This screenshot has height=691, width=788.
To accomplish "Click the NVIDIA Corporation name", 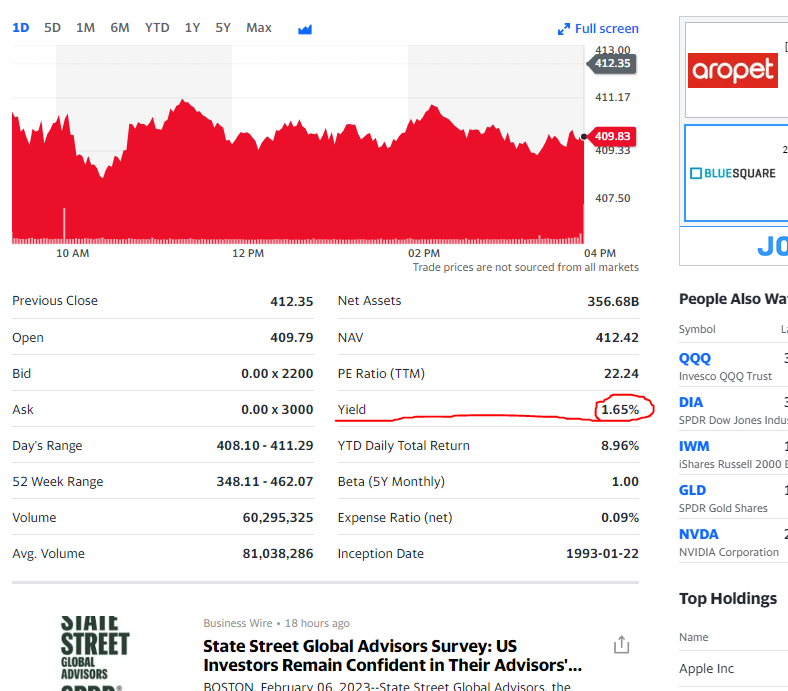I will pyautogui.click(x=729, y=552).
